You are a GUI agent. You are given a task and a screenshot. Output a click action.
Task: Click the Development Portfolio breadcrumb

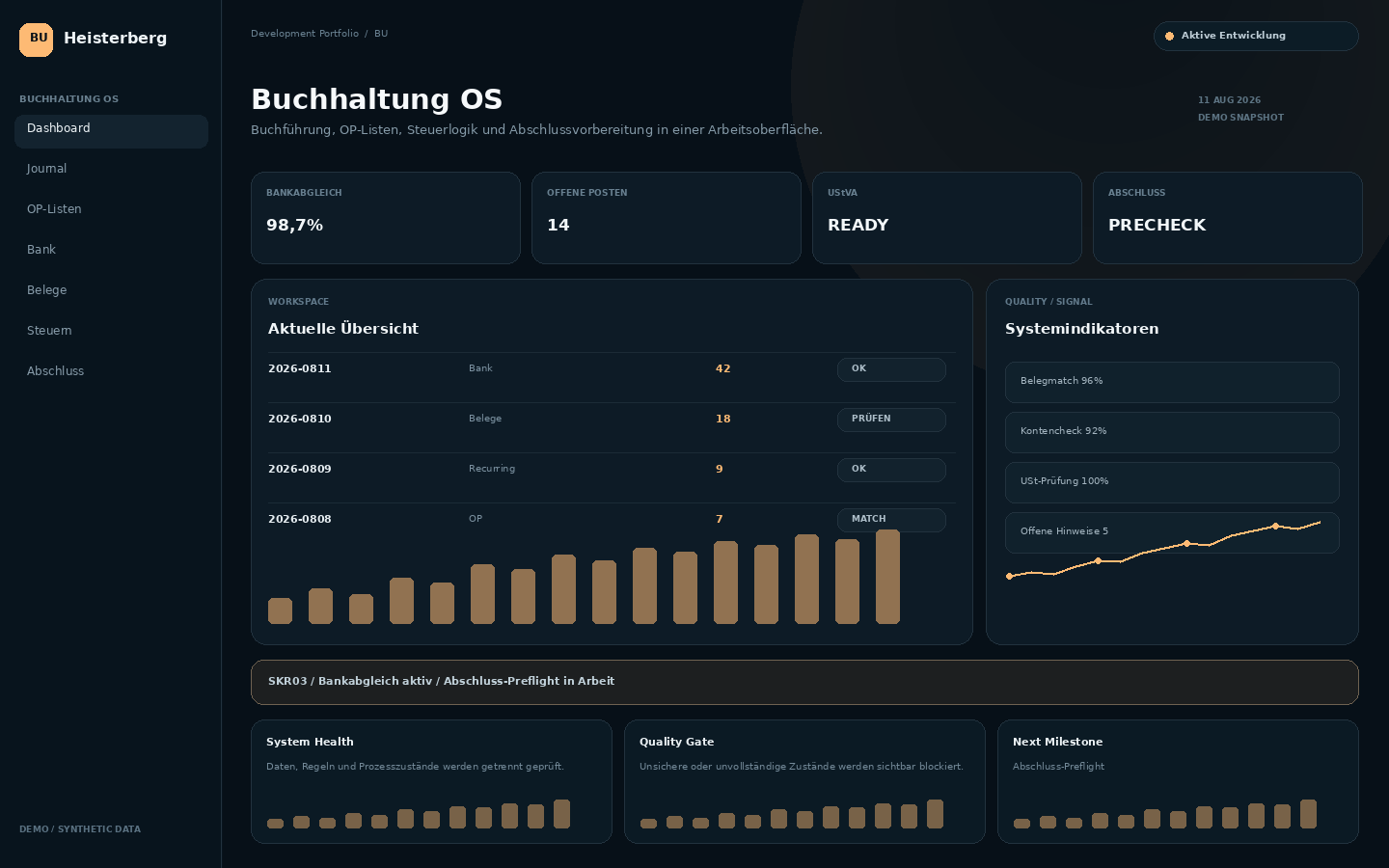pos(305,34)
